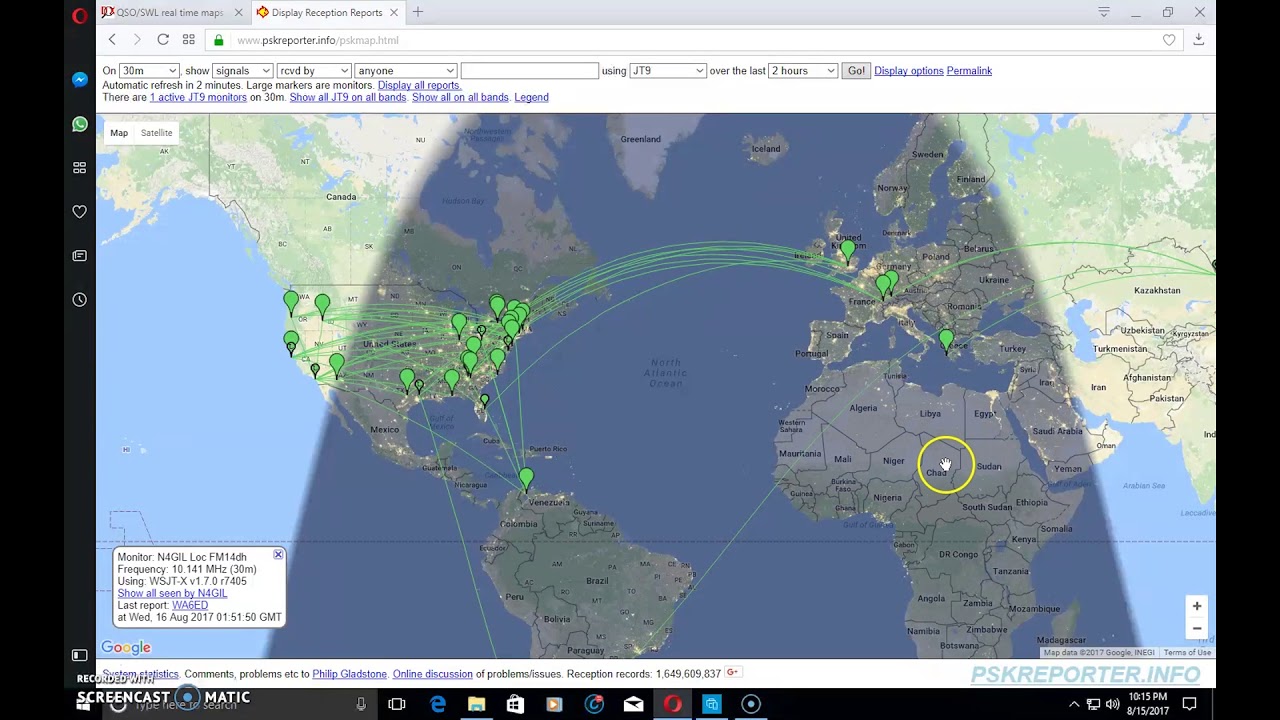Open Online discussion link

[432, 674]
